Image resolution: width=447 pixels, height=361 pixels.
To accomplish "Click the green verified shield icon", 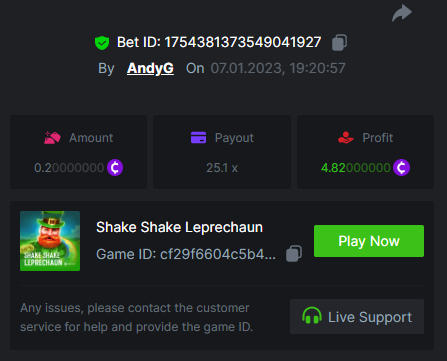I will (x=102, y=43).
